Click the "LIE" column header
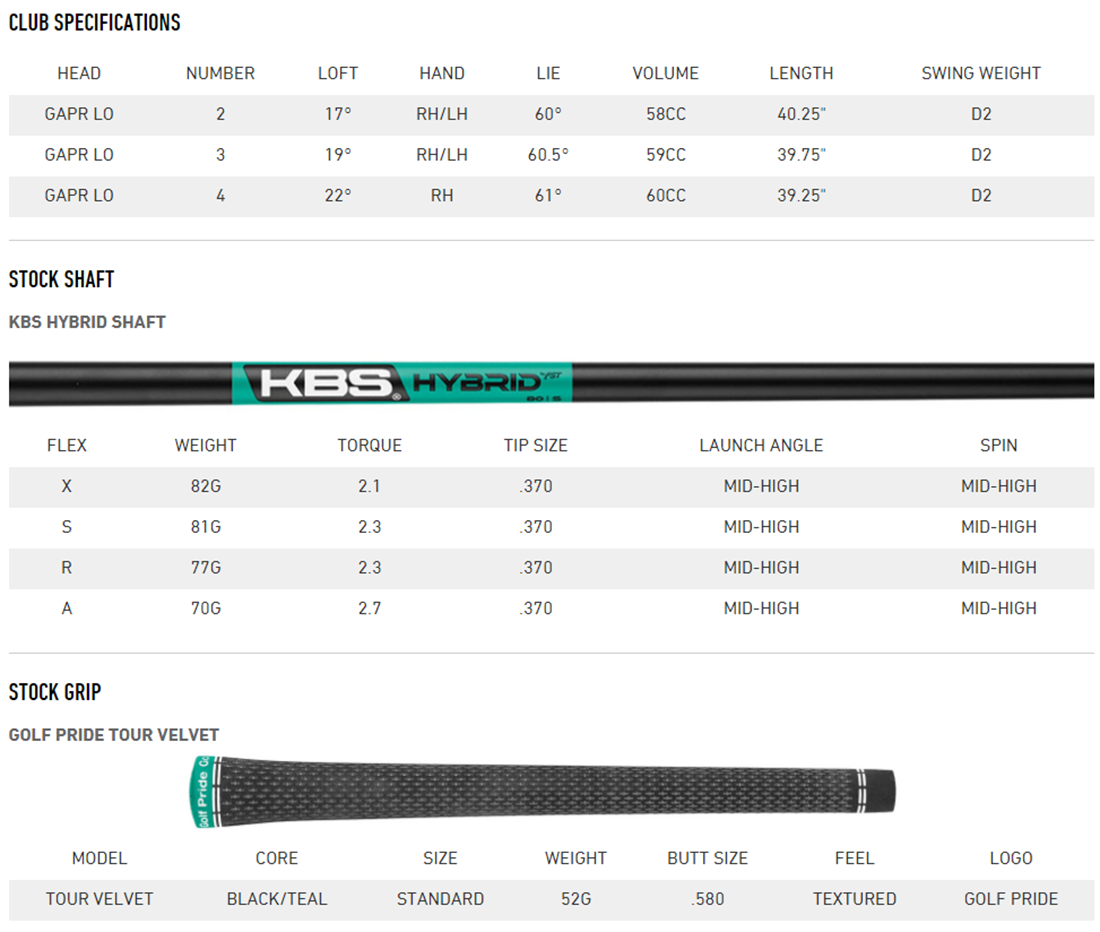Image resolution: width=1100 pixels, height=932 pixels. (549, 74)
